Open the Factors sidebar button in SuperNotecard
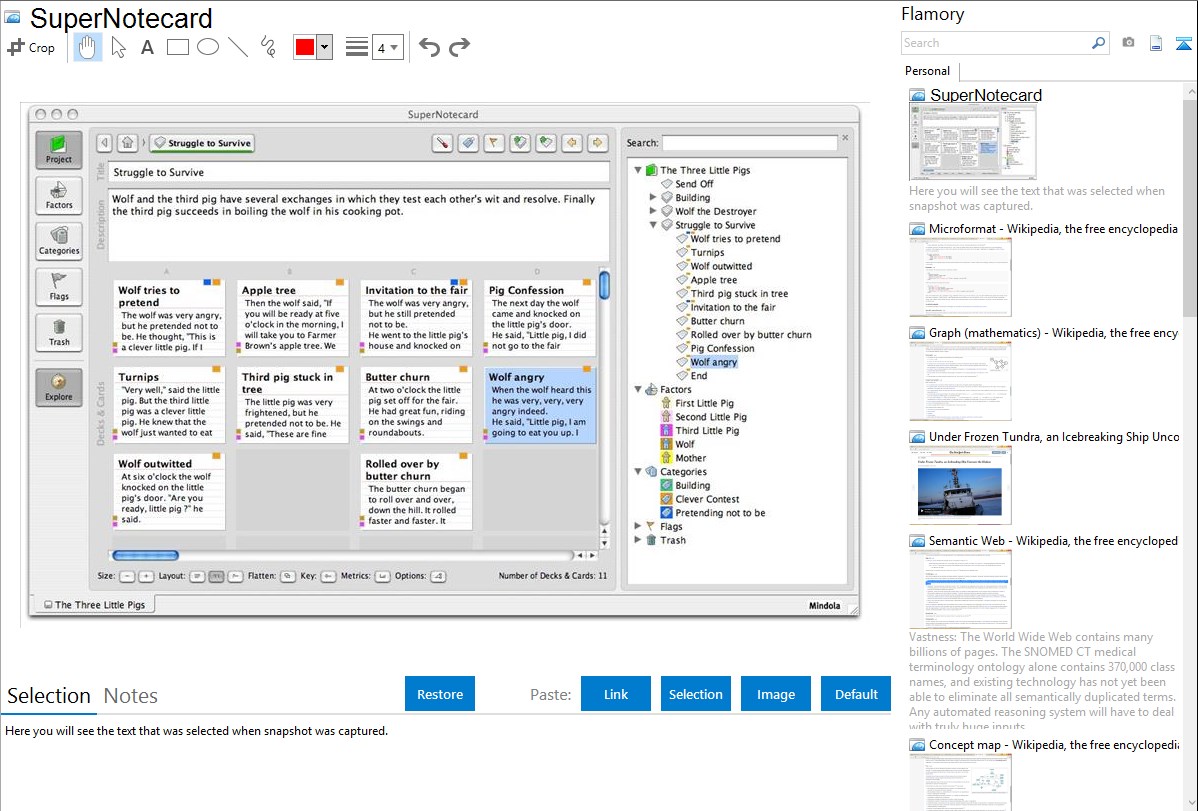Viewport: 1198px width, 811px height. [59, 196]
